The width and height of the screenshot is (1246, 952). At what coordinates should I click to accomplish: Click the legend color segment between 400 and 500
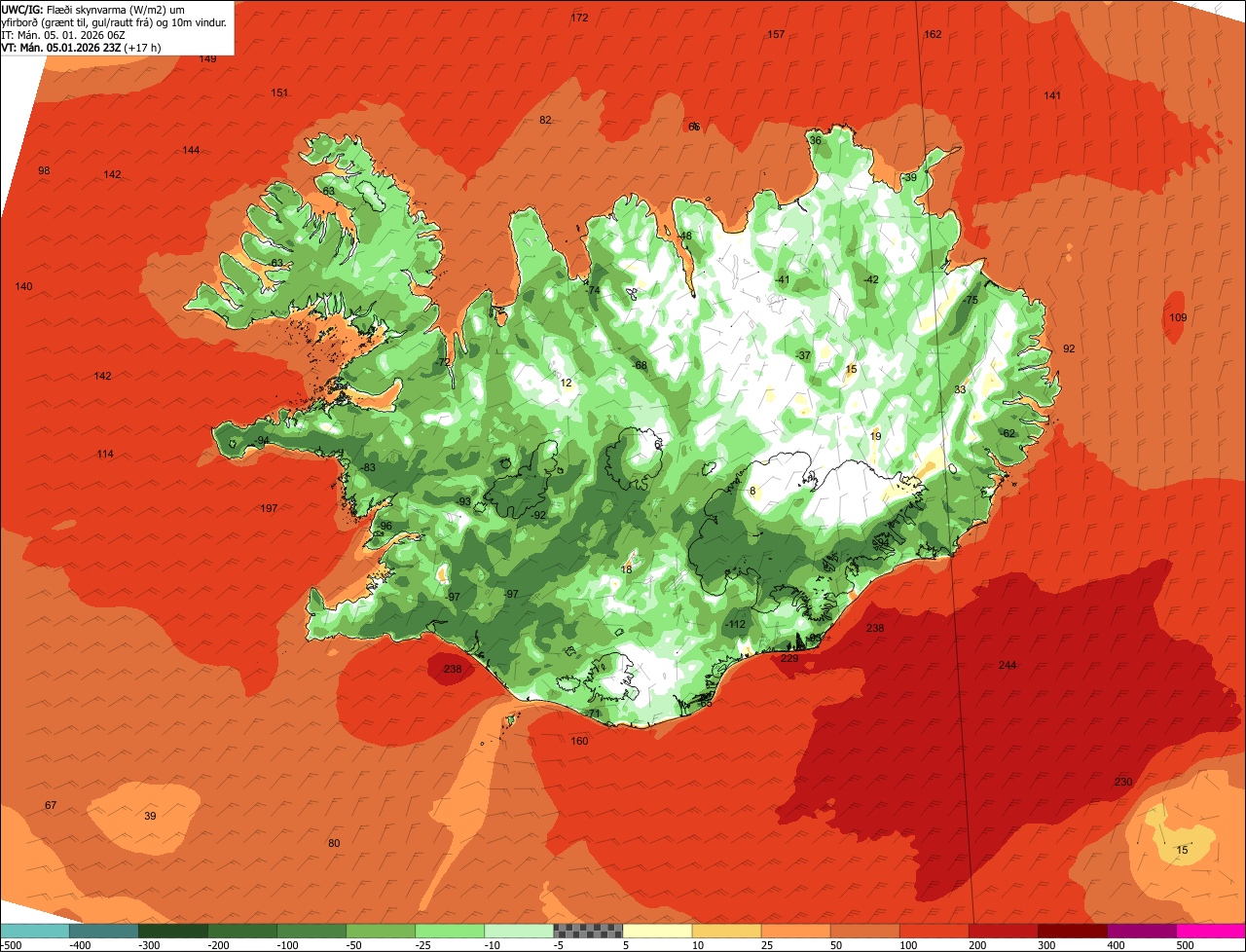(1141, 931)
